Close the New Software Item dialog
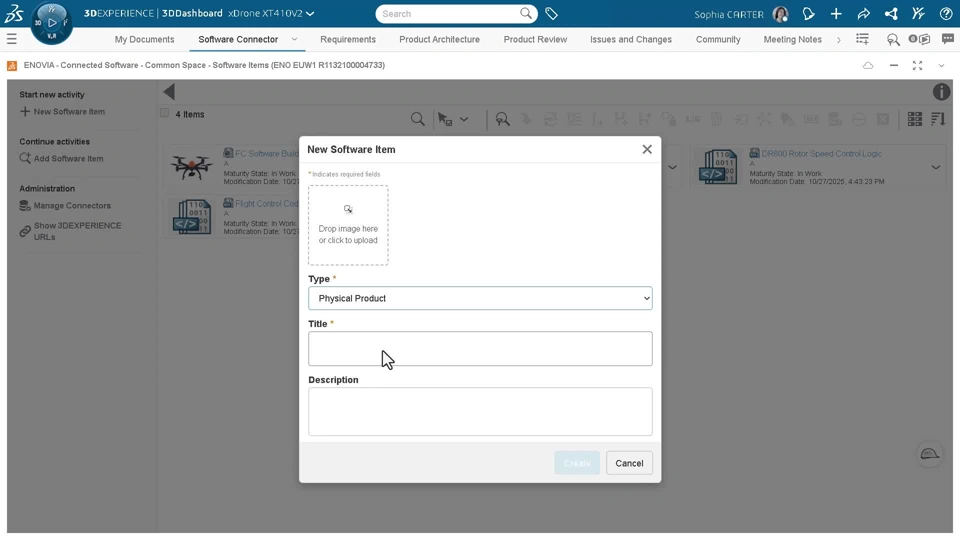Viewport: 960px width, 540px height. (x=647, y=149)
